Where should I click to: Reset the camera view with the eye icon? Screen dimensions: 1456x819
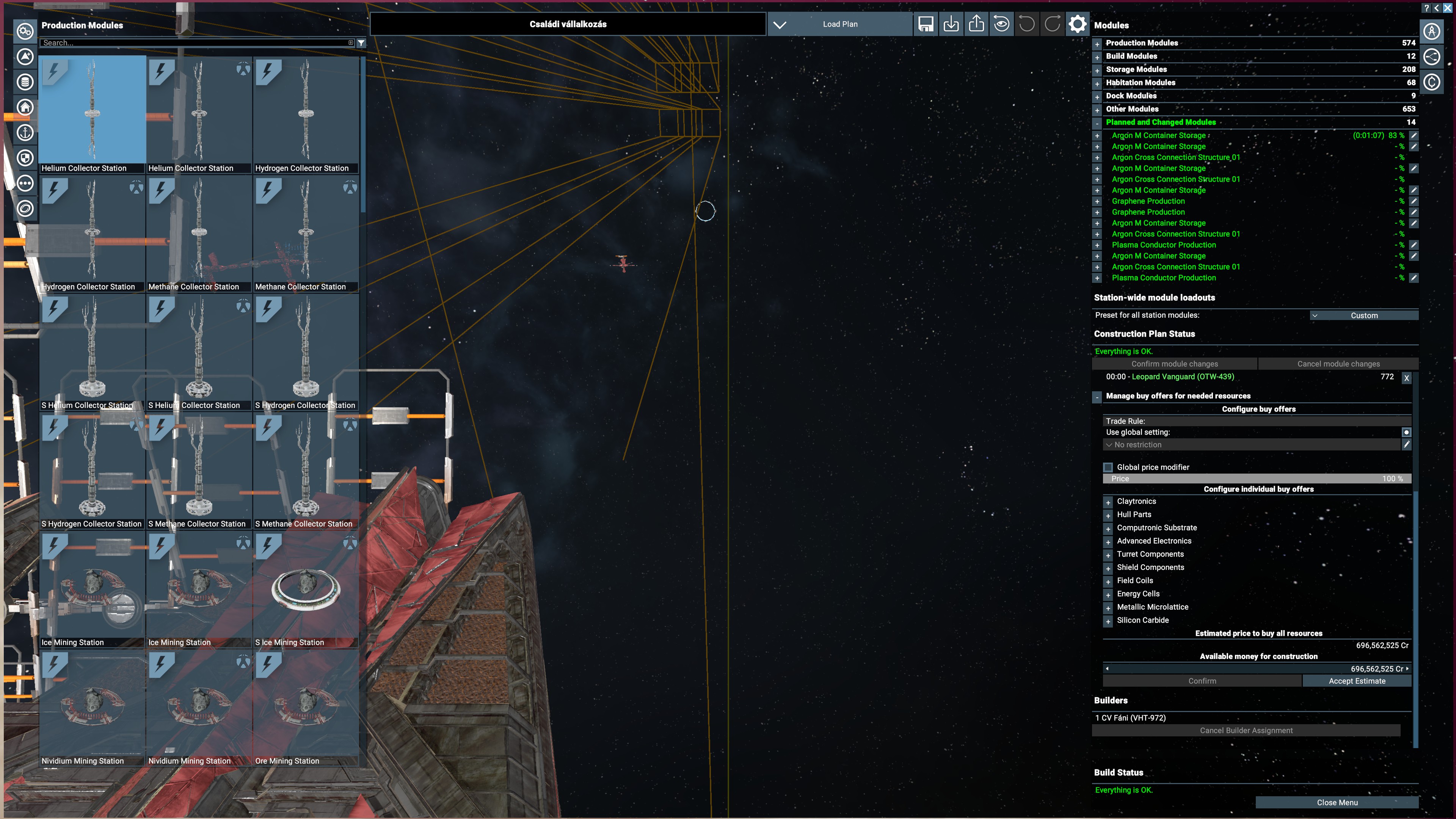(x=1001, y=24)
